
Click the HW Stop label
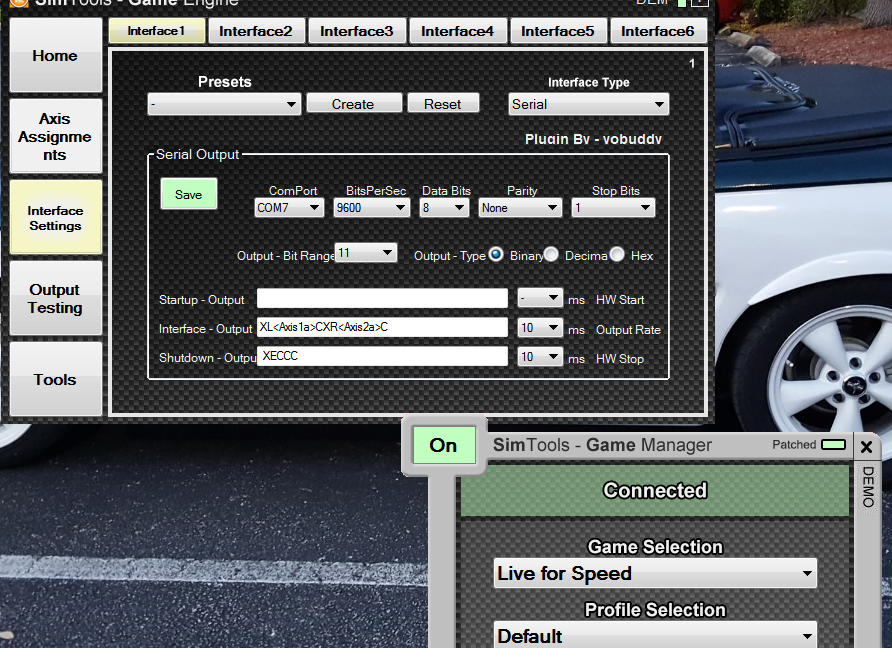(620, 359)
